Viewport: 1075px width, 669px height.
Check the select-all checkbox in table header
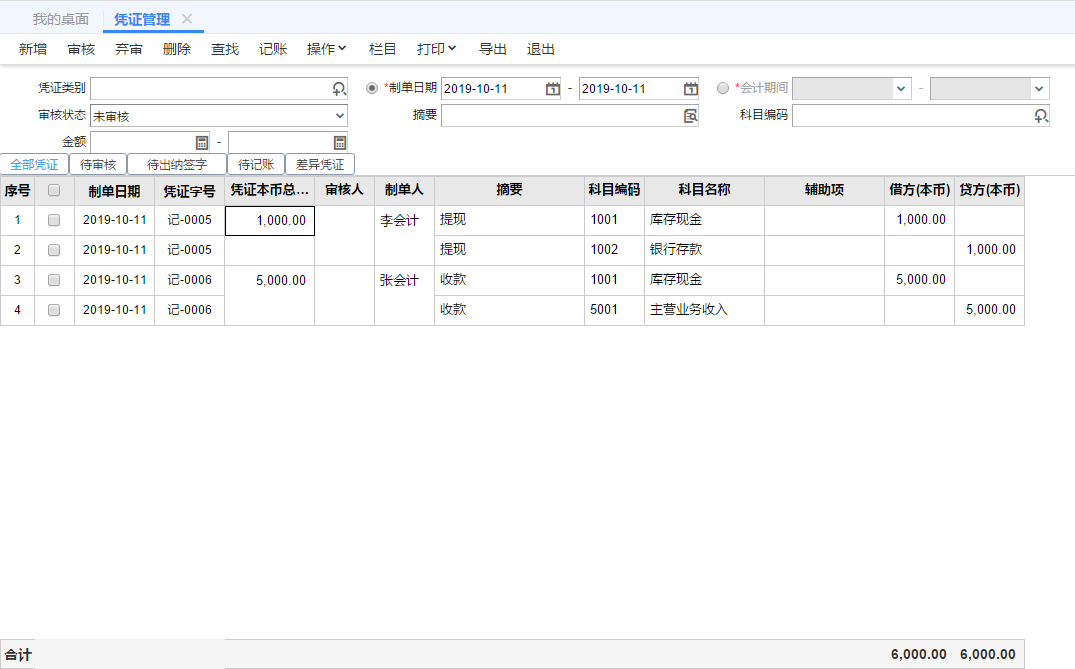[x=54, y=190]
